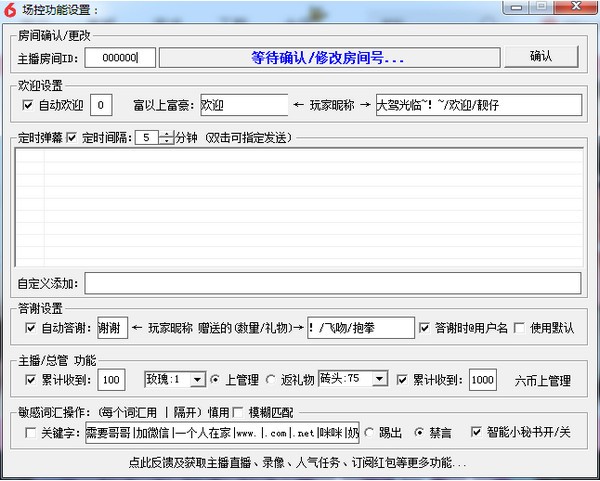
Task: Click the 确认 button
Action: (541, 56)
